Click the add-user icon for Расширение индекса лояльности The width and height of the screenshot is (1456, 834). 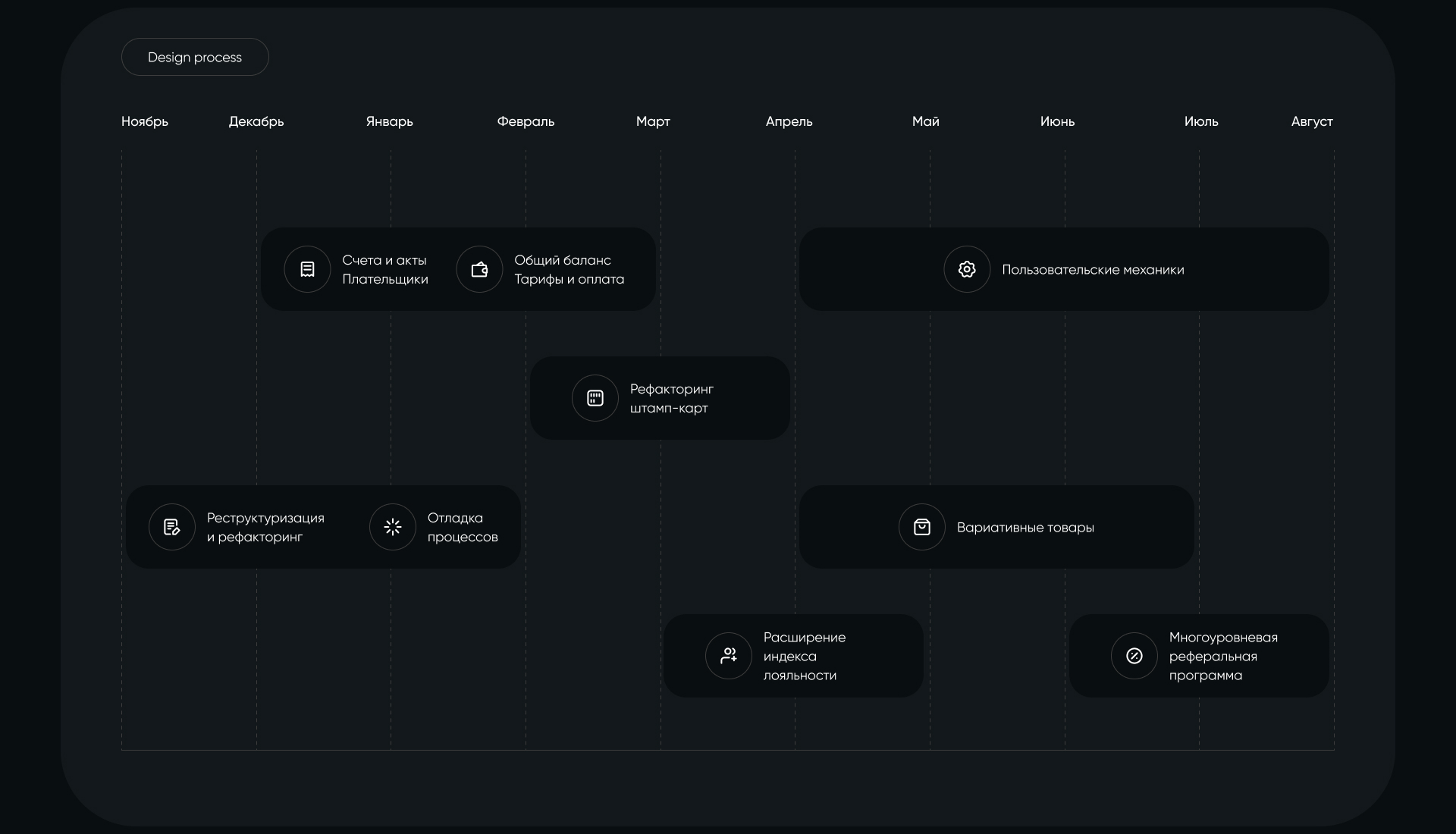[729, 656]
